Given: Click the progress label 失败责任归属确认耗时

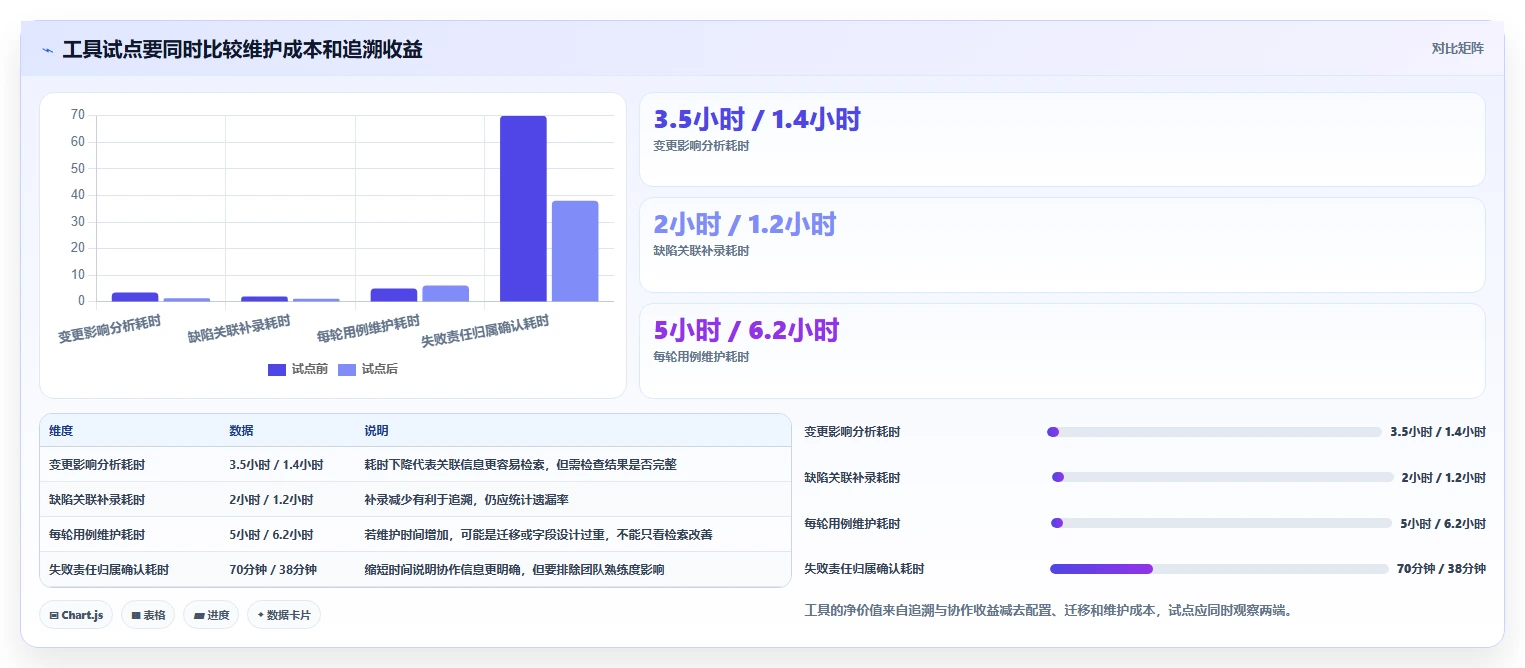Looking at the screenshot, I should pos(864,569).
